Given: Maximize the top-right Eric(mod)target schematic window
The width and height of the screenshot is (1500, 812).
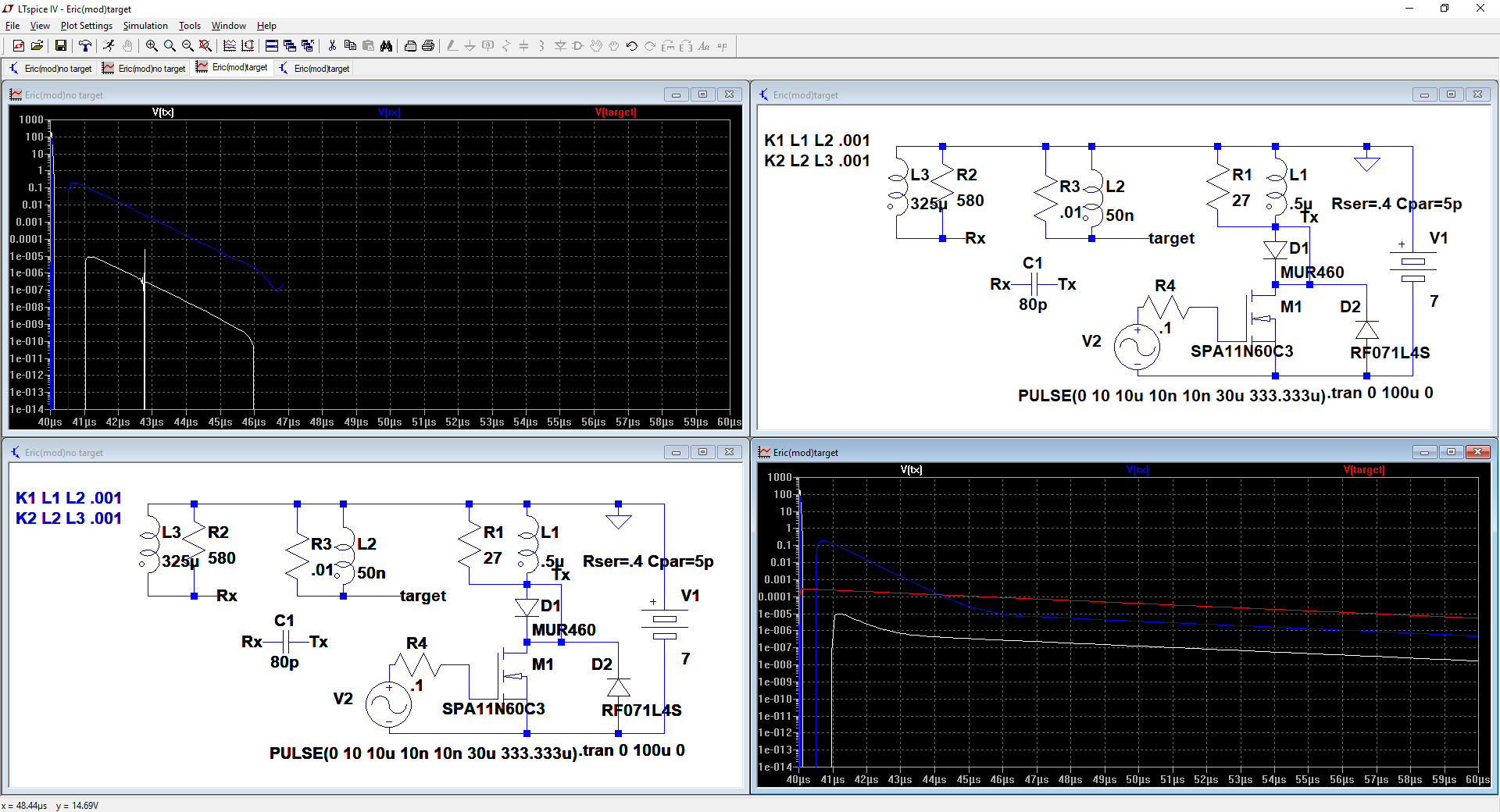Looking at the screenshot, I should (x=1451, y=94).
